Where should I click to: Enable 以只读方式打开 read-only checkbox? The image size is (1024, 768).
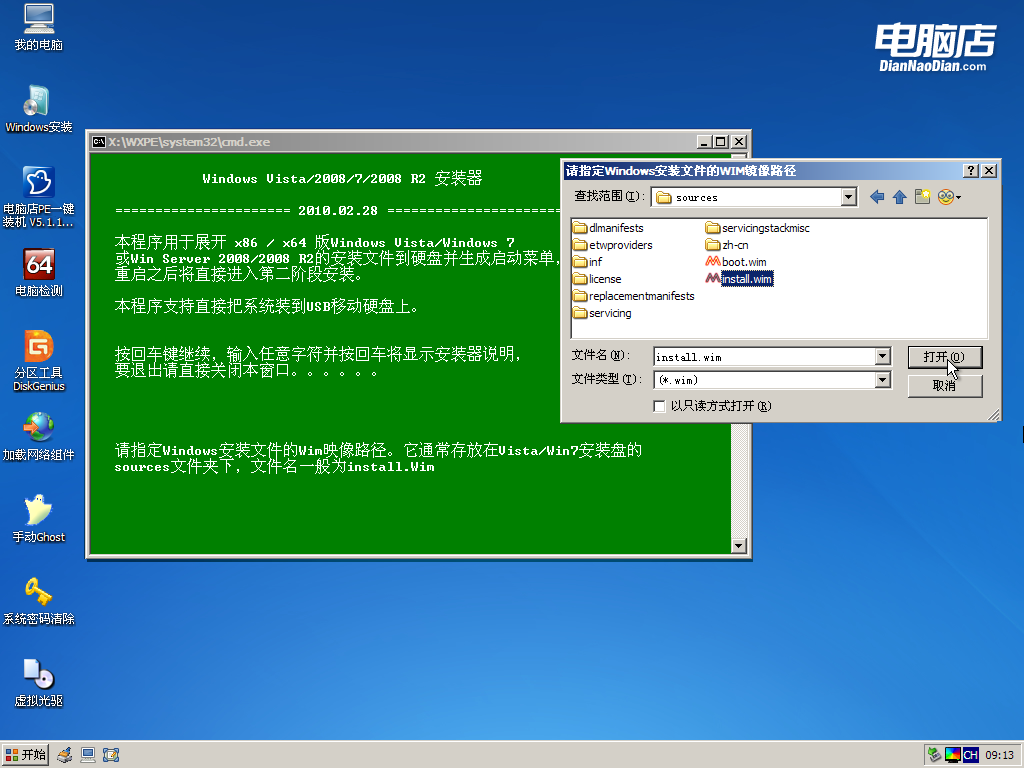[x=659, y=406]
